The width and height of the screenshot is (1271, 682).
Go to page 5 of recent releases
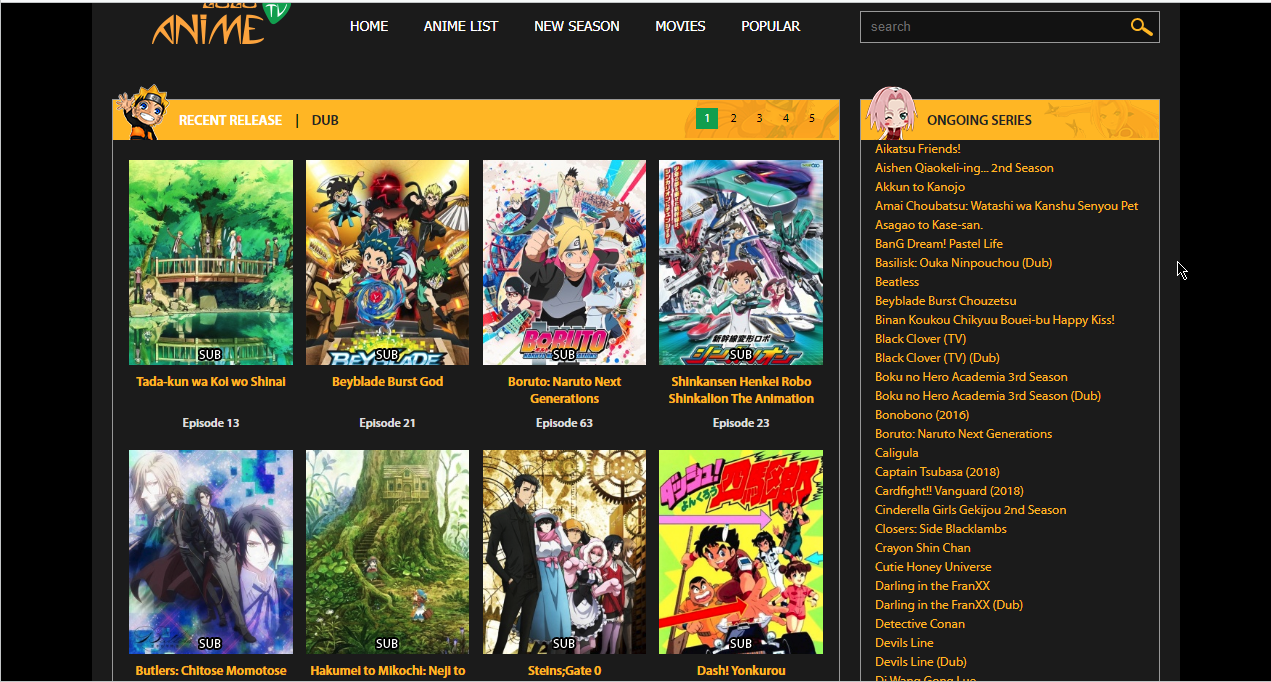812,118
